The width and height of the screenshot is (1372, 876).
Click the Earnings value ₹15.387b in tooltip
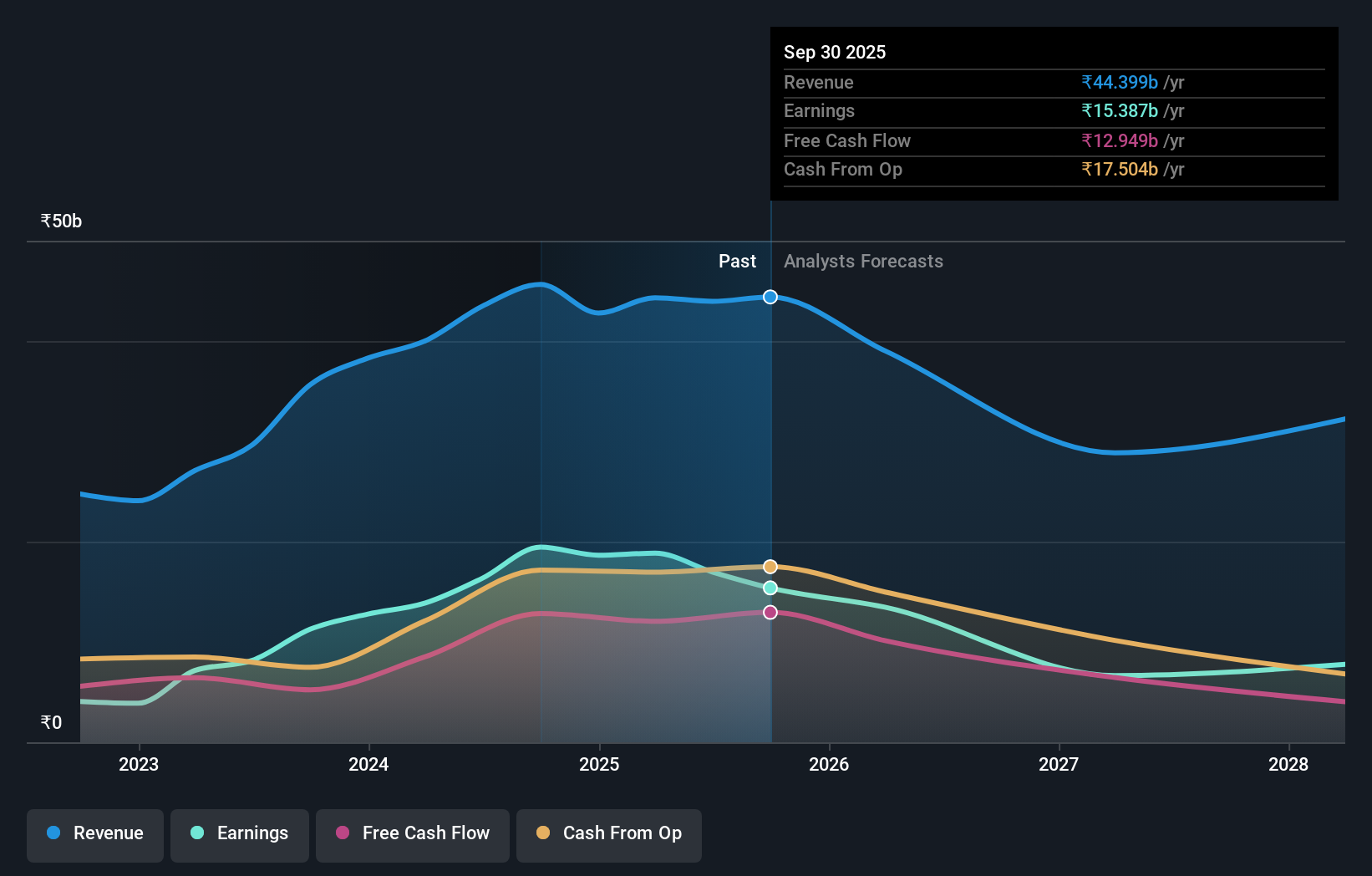tap(1120, 110)
